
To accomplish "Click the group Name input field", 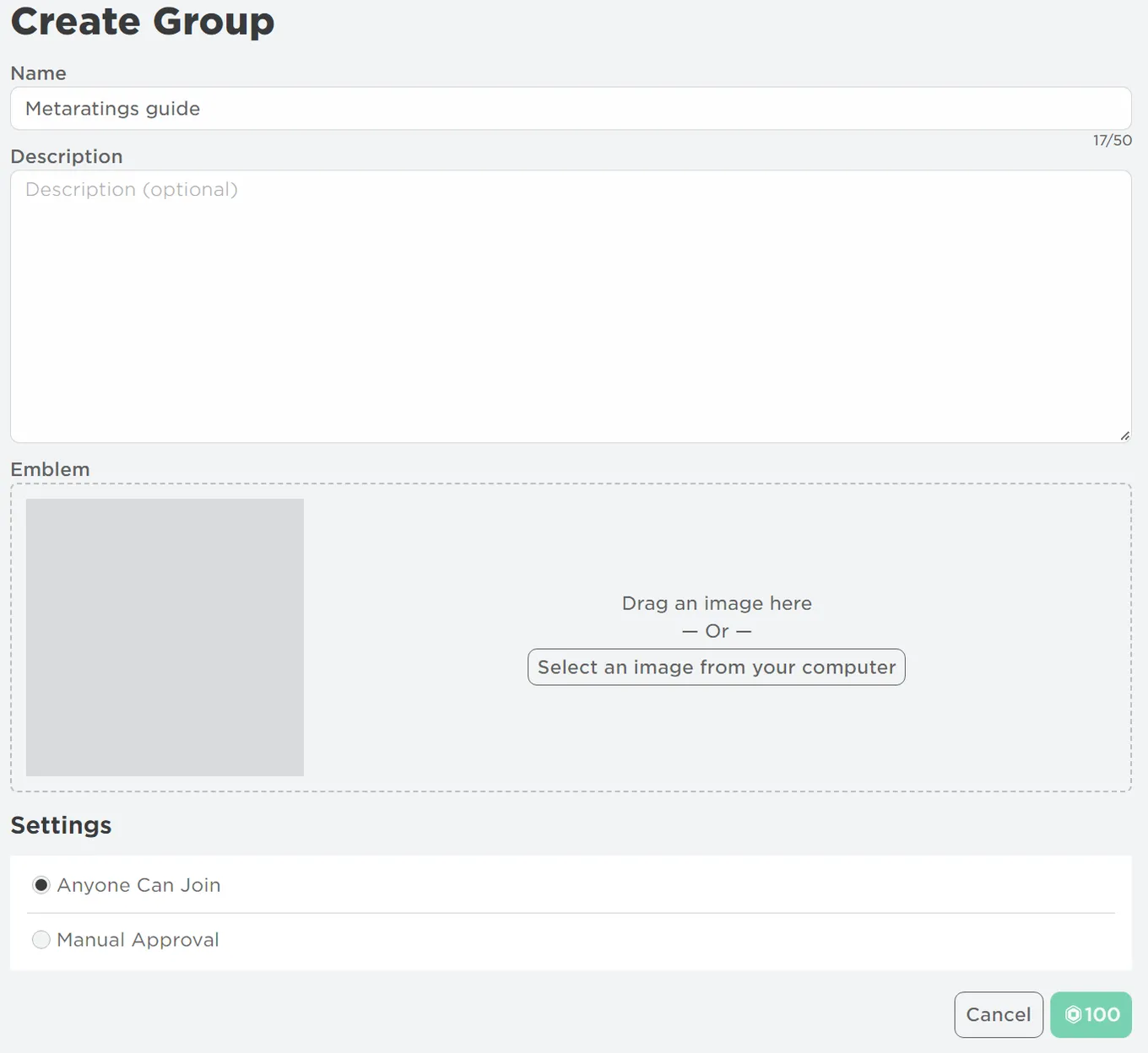I will (x=571, y=109).
